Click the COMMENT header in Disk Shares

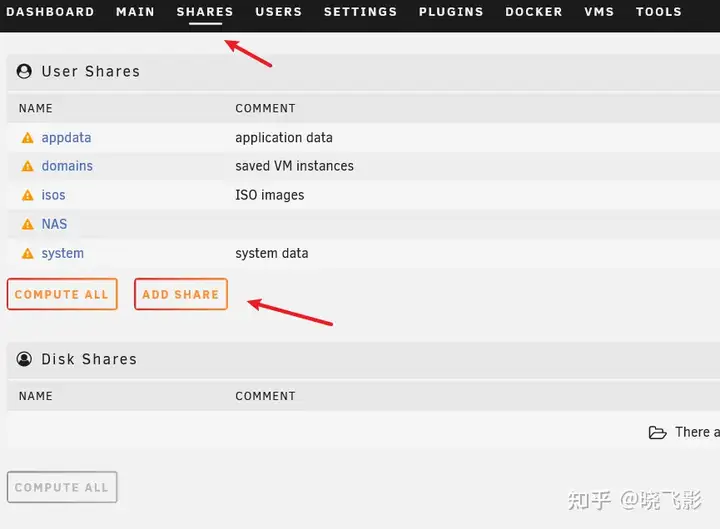pos(265,396)
